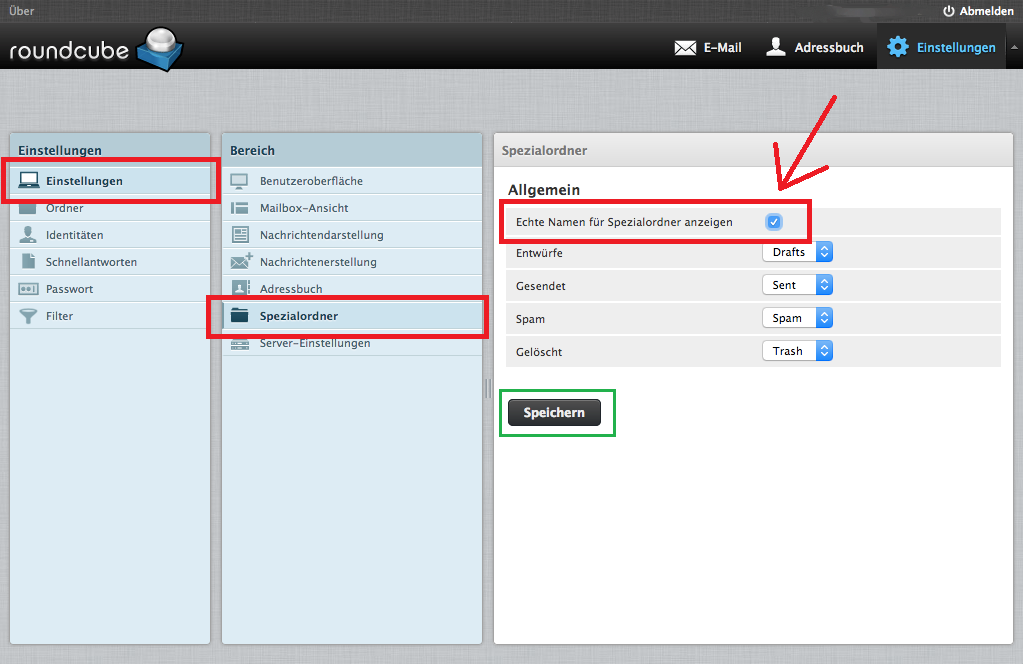Open the Entwürfe folder dropdown

pos(797,252)
